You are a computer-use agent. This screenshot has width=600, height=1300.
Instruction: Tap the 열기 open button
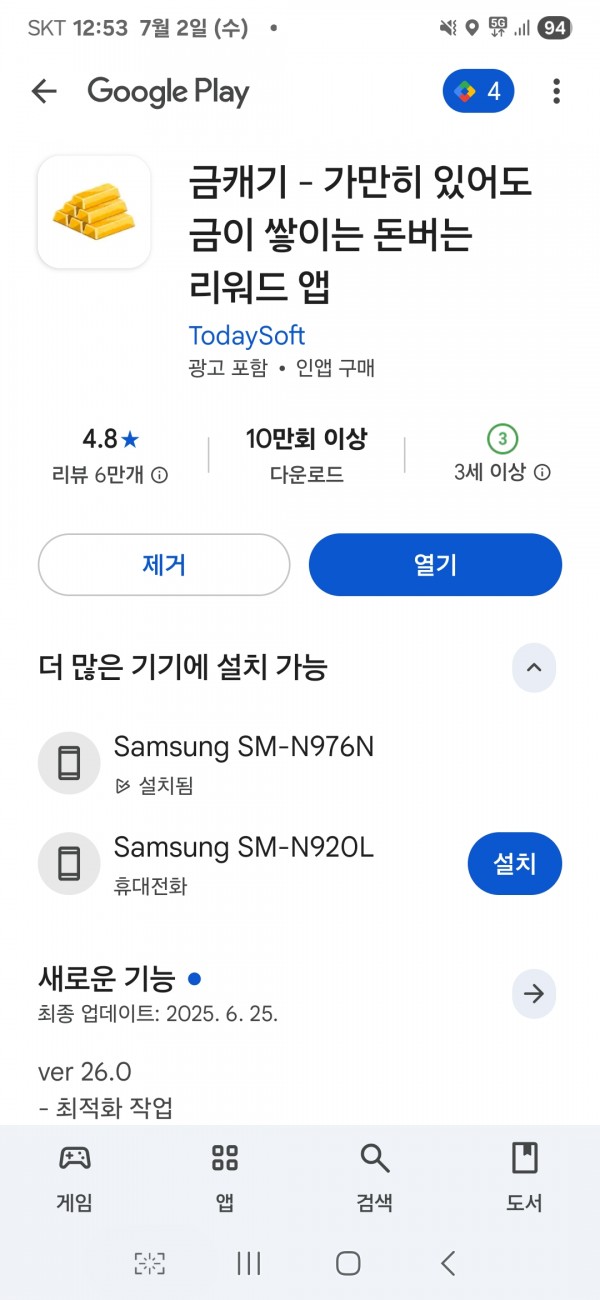click(x=435, y=565)
